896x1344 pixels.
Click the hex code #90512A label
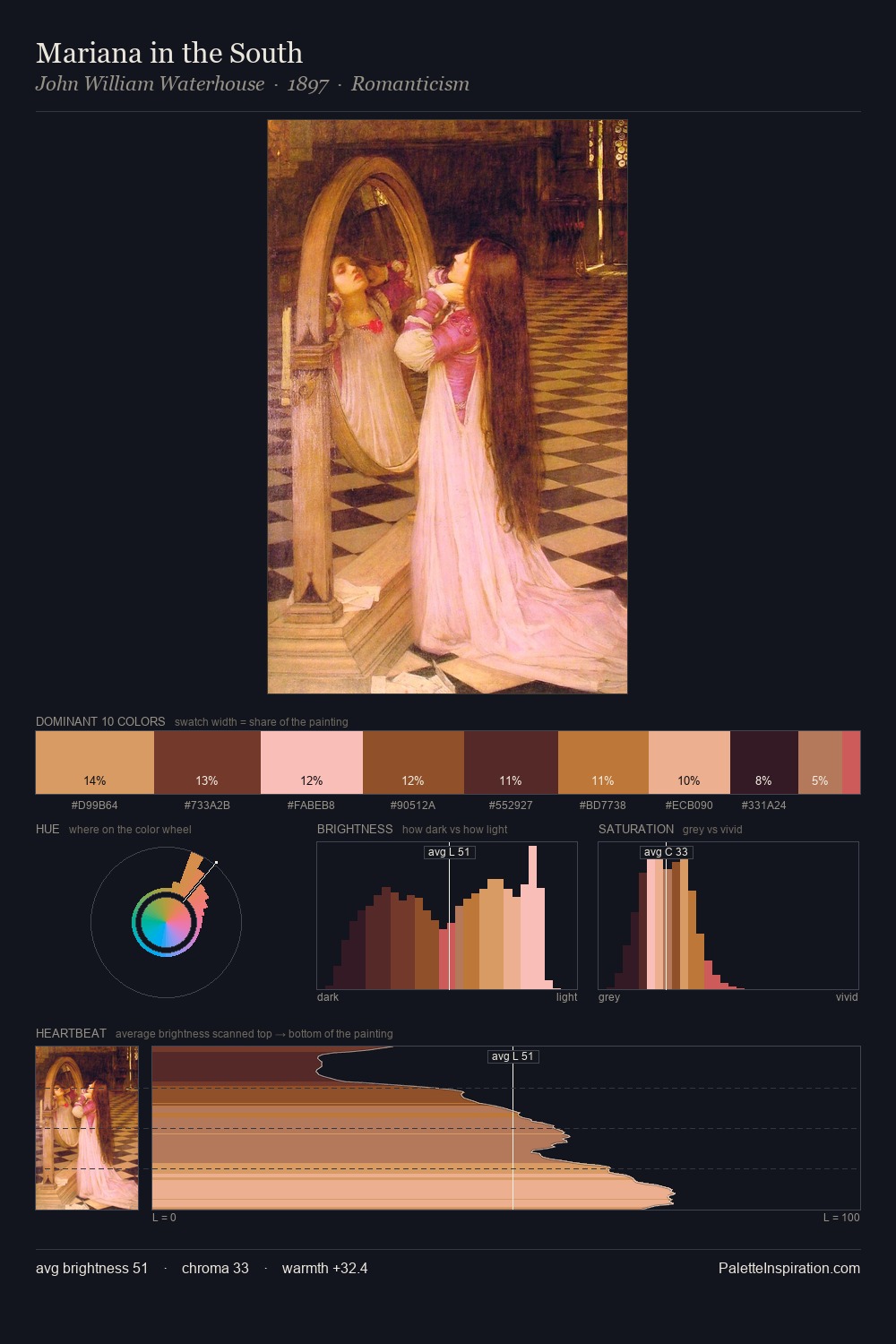click(x=413, y=806)
